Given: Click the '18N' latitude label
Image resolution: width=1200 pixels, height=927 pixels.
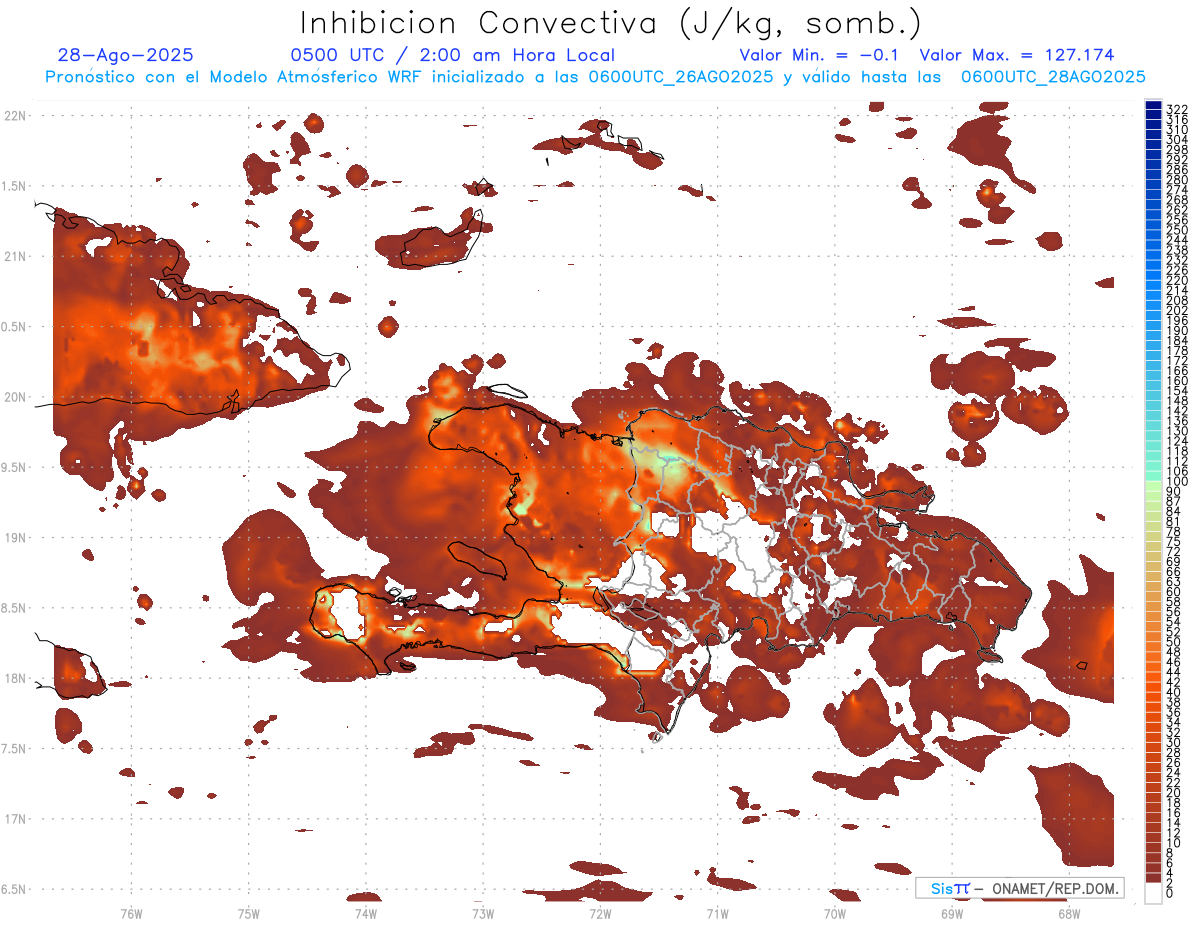Looking at the screenshot, I should point(15,678).
